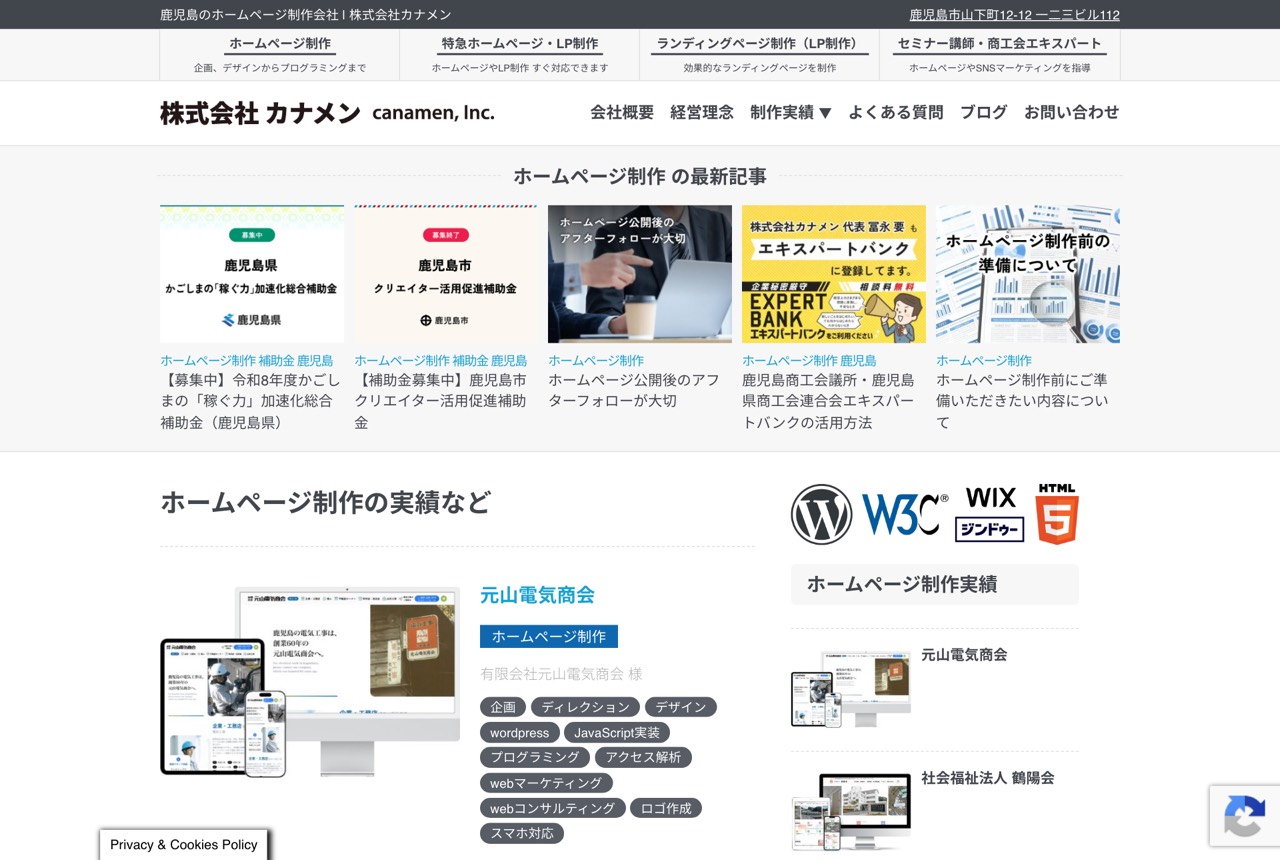
Task: Open the クリエイター活用促進補助金 article thumbnail
Action: click(446, 274)
